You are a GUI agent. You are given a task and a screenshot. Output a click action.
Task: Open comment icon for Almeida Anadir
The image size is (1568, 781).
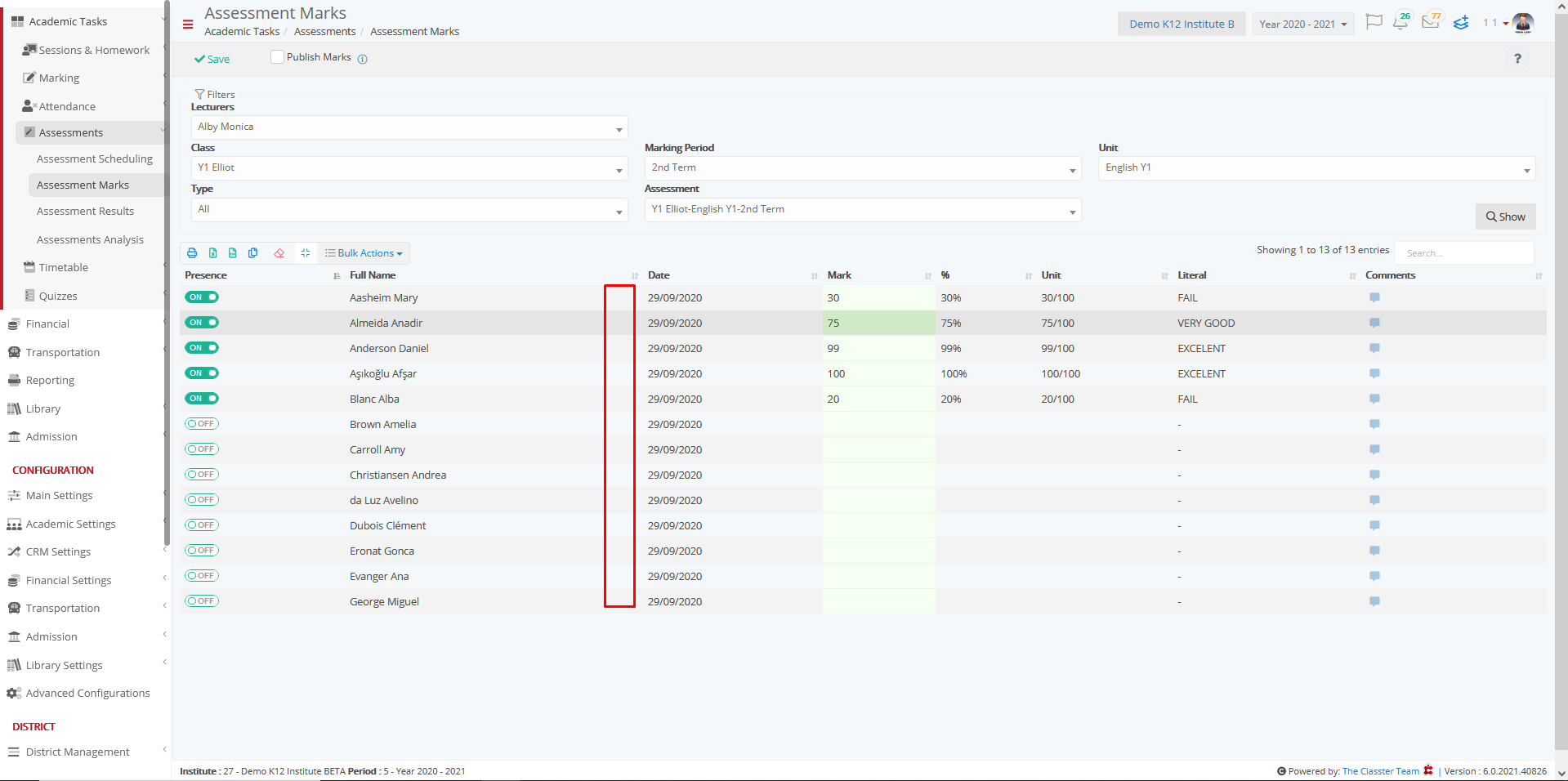tap(1374, 323)
